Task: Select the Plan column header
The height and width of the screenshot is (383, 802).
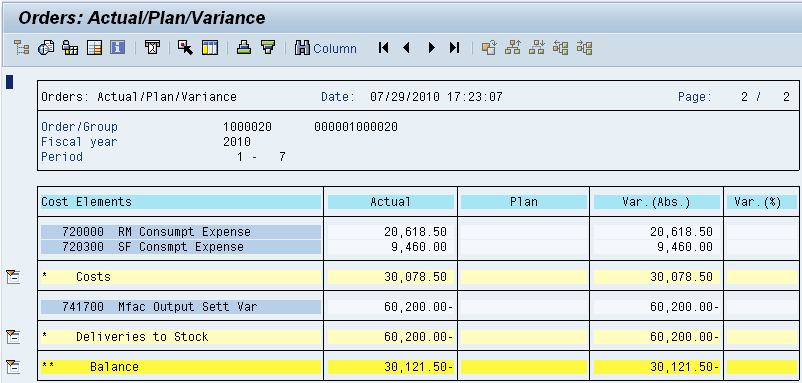Action: click(524, 202)
